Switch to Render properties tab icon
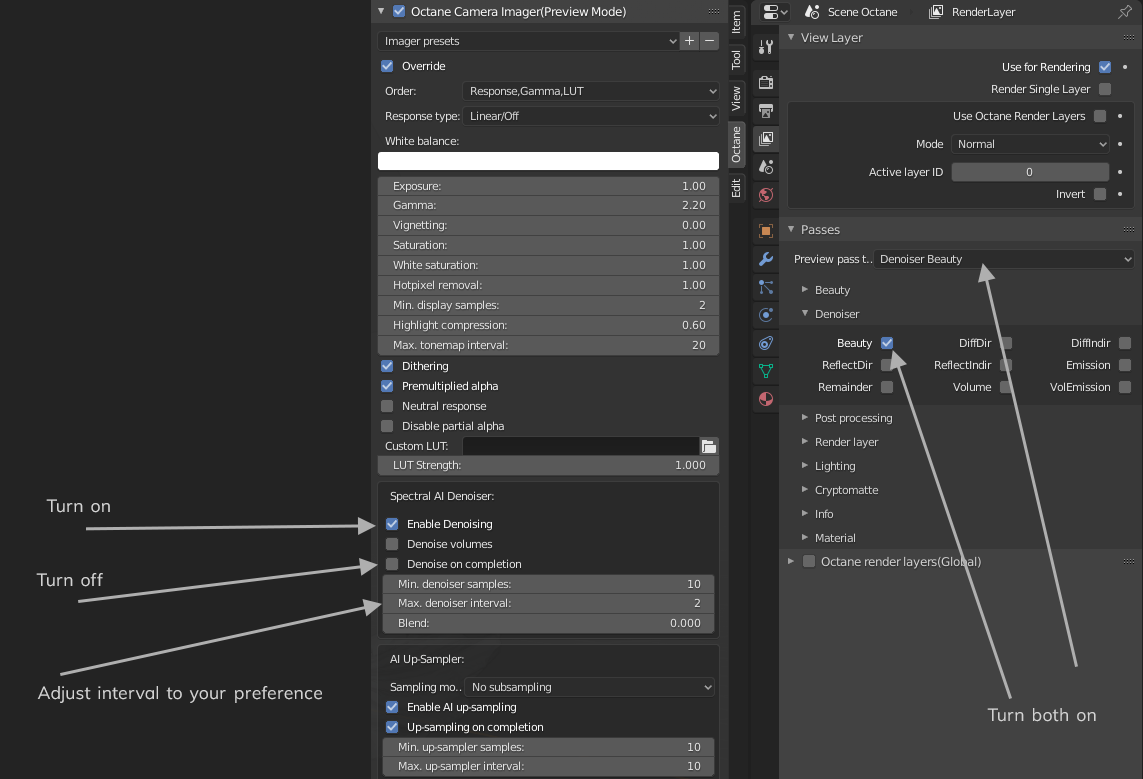Image resolution: width=1143 pixels, height=779 pixels. click(x=766, y=82)
